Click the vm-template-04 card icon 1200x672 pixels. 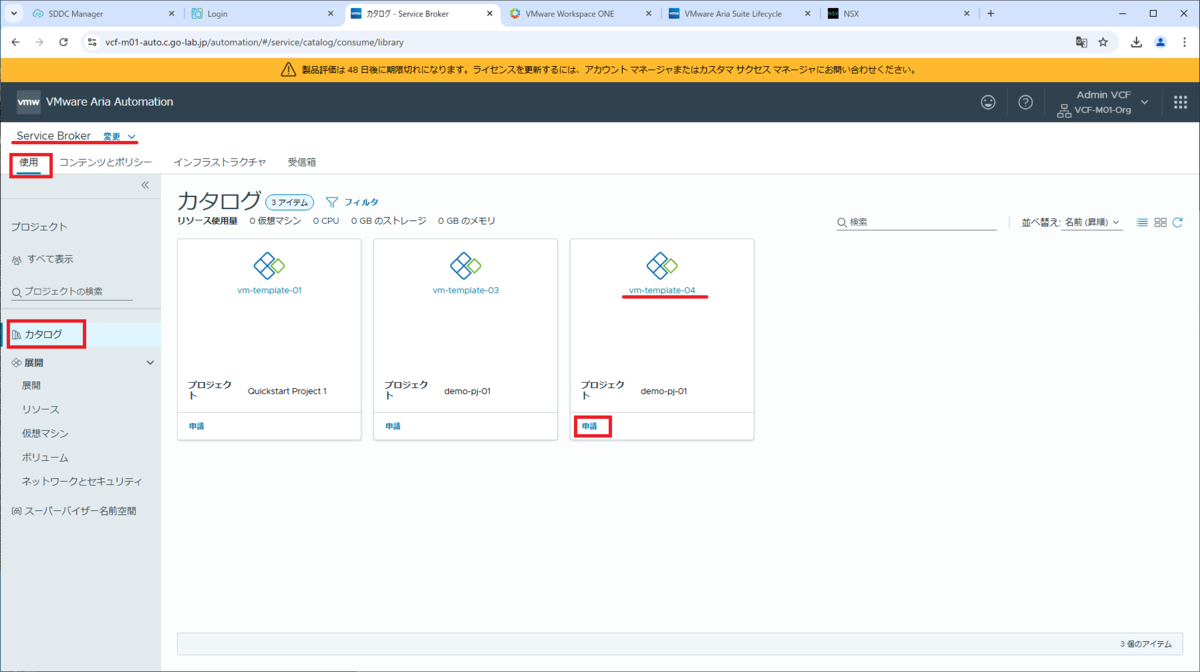coord(661,265)
